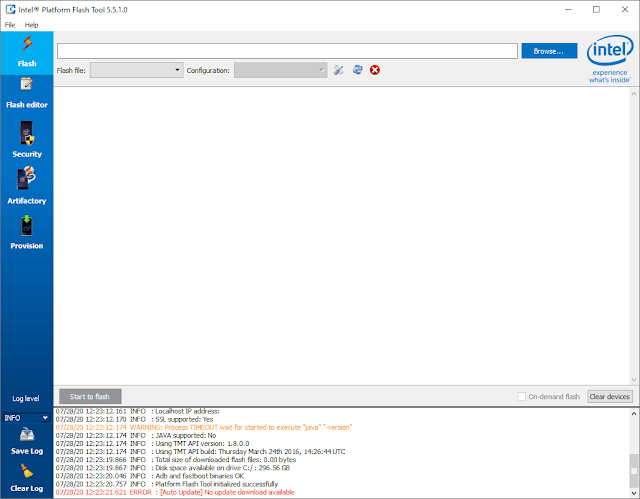The height and width of the screenshot is (499, 640).
Task: Minimize the Platform Flash Tool window
Action: pyautogui.click(x=568, y=9)
